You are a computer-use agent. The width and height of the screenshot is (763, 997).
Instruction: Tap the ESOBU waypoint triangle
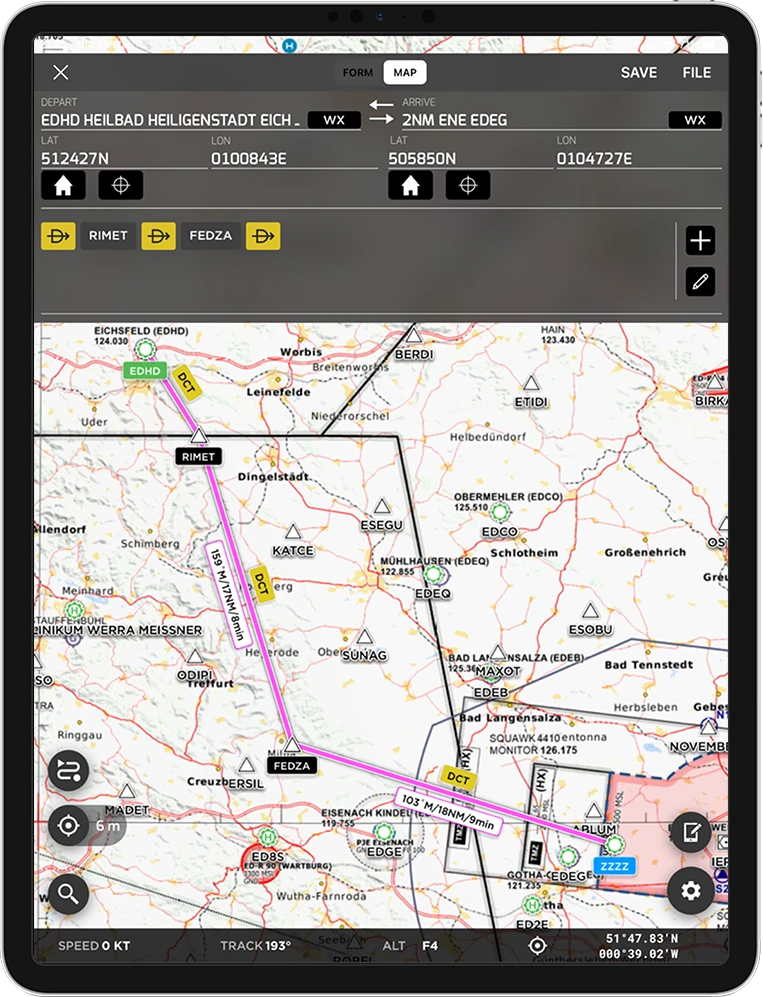(591, 610)
